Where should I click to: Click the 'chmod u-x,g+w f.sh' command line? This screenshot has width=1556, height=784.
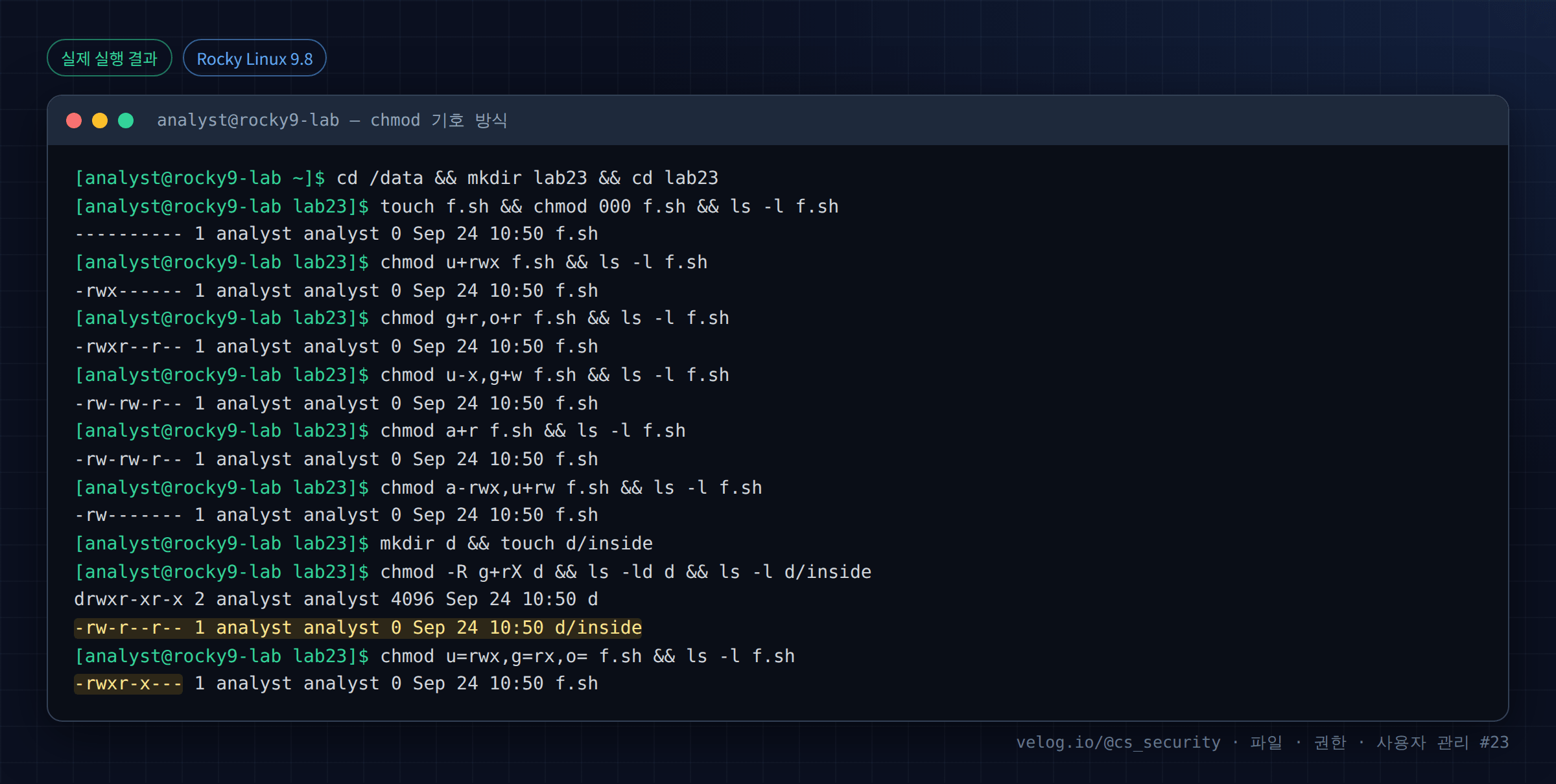click(x=402, y=375)
